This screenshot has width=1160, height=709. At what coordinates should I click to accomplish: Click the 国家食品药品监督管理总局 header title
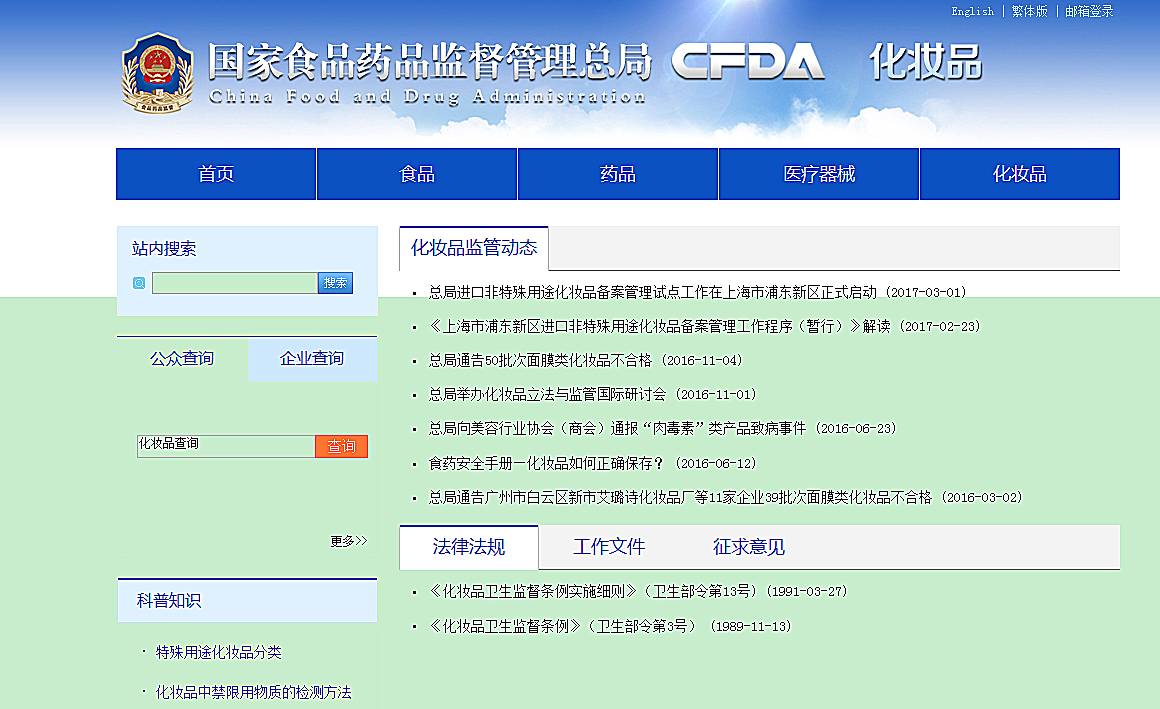click(429, 61)
